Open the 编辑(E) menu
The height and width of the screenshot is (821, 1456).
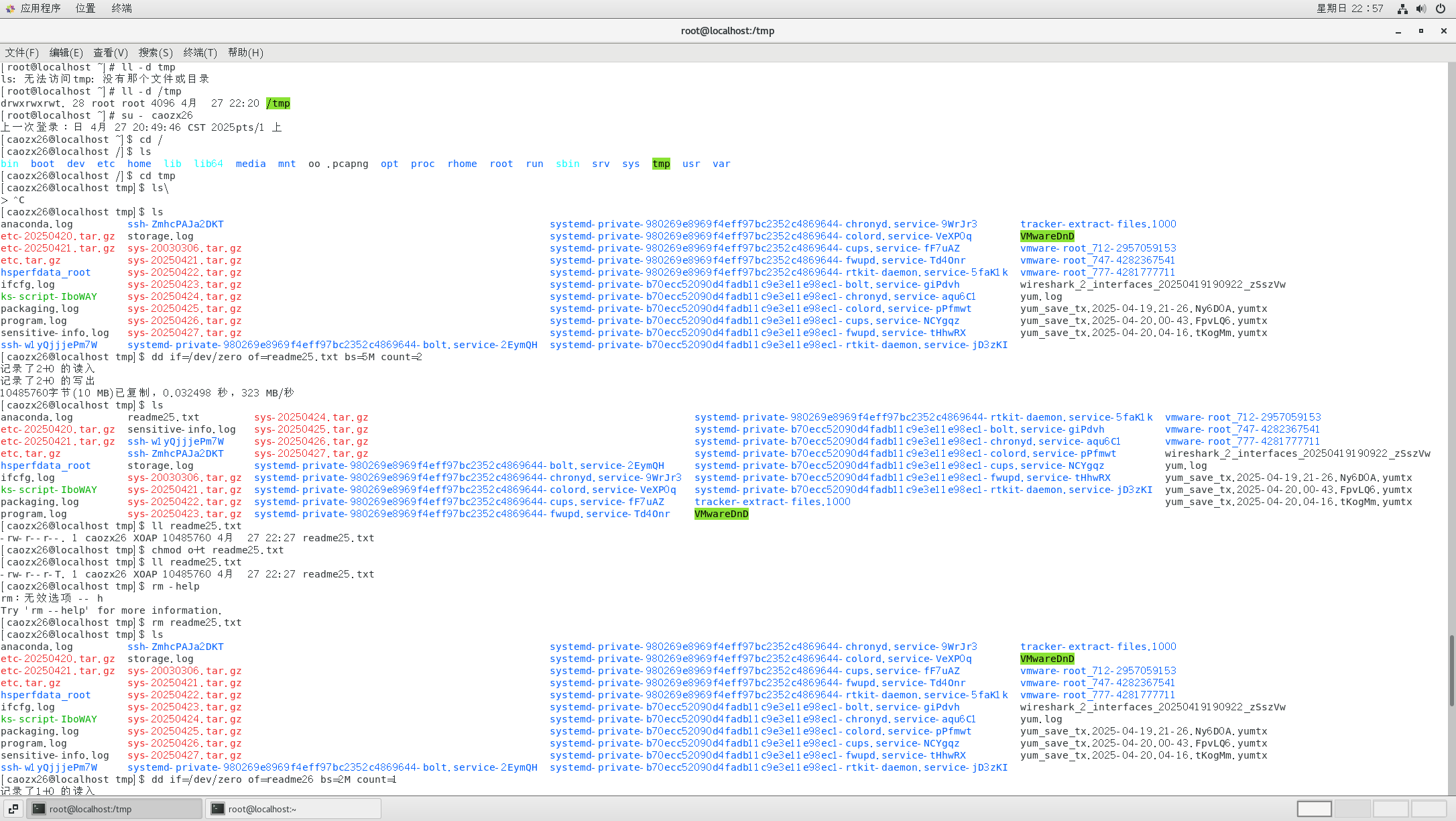point(66,52)
